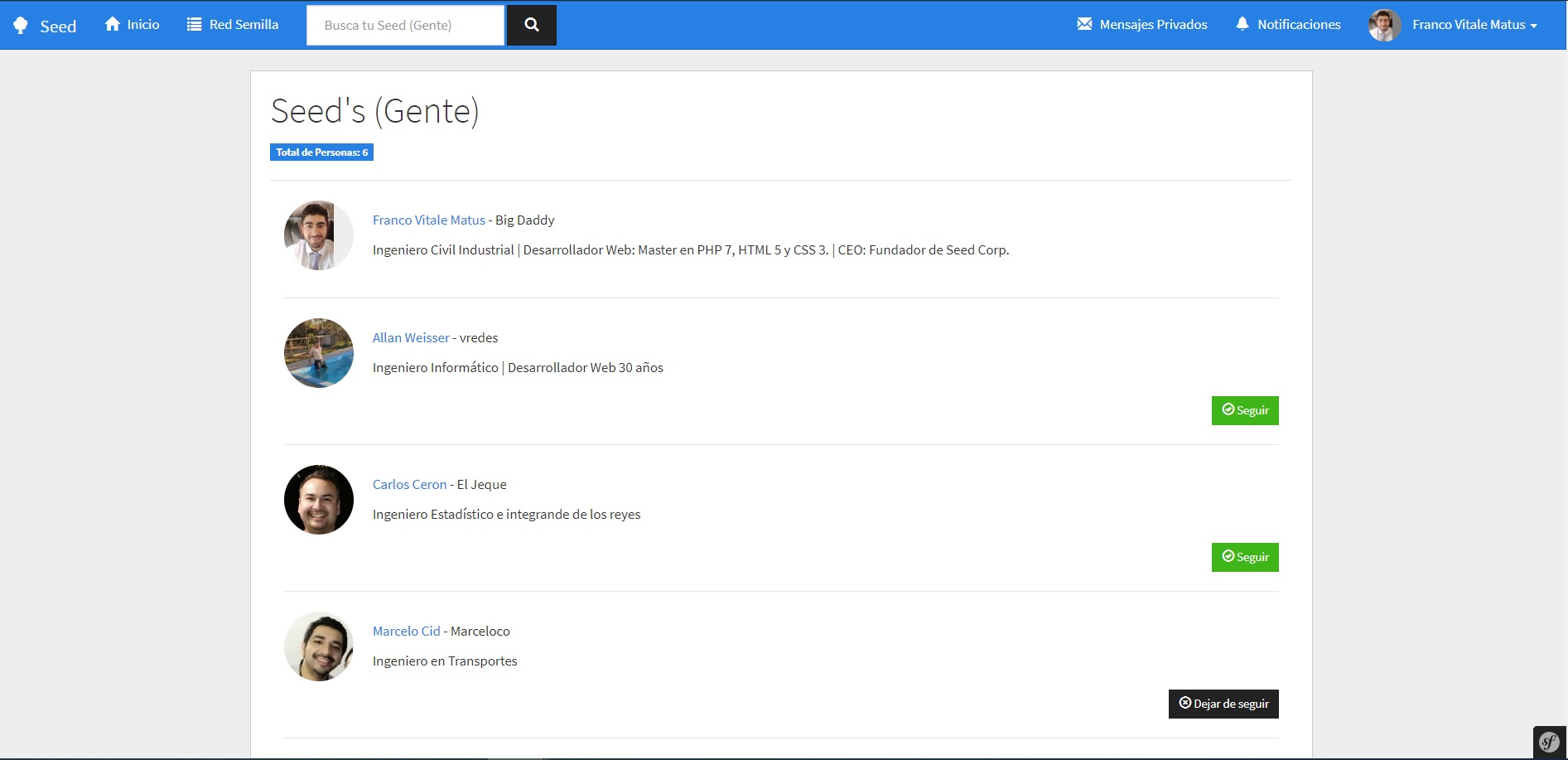
Task: Follow Carlos Ceron with the Seguir button
Action: pyautogui.click(x=1245, y=557)
